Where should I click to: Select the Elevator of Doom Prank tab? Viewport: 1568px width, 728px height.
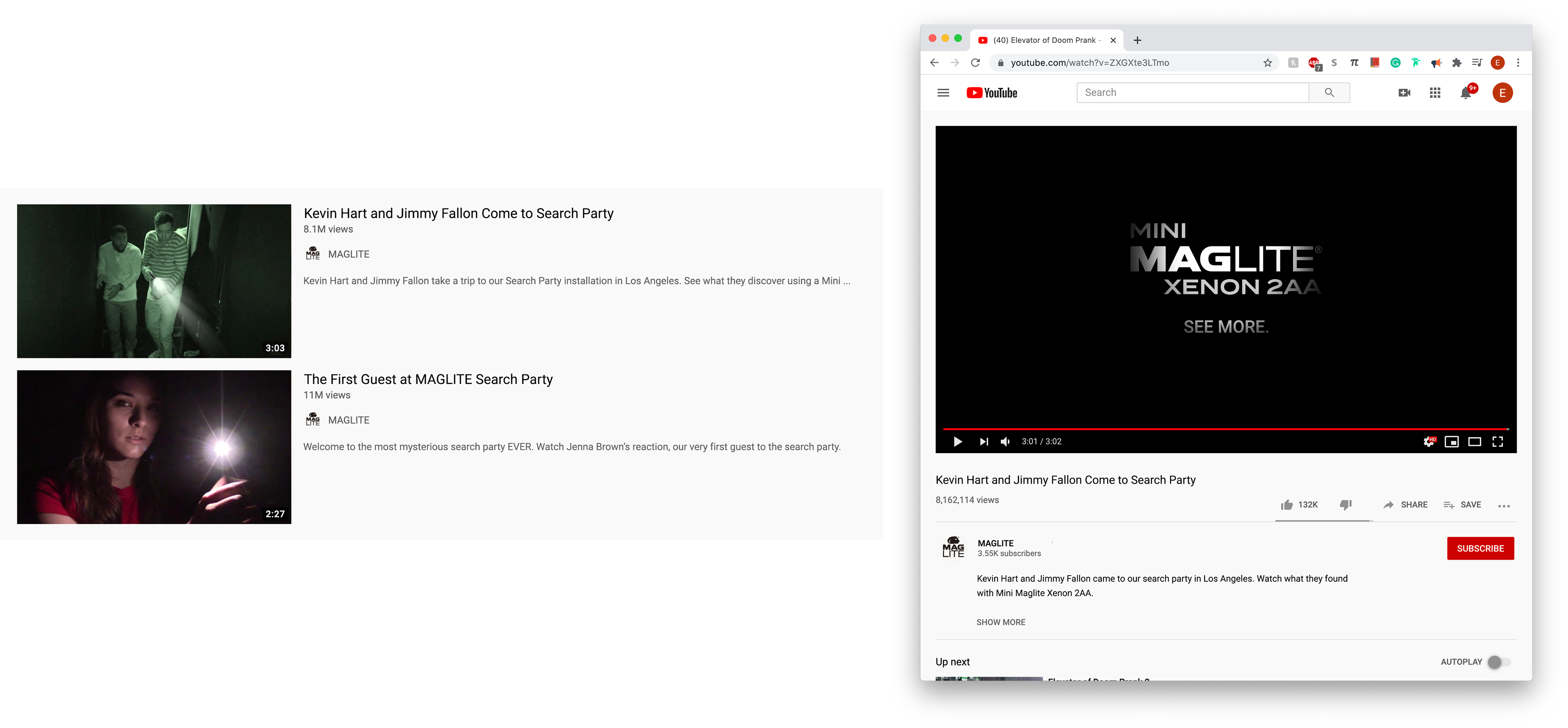1046,40
